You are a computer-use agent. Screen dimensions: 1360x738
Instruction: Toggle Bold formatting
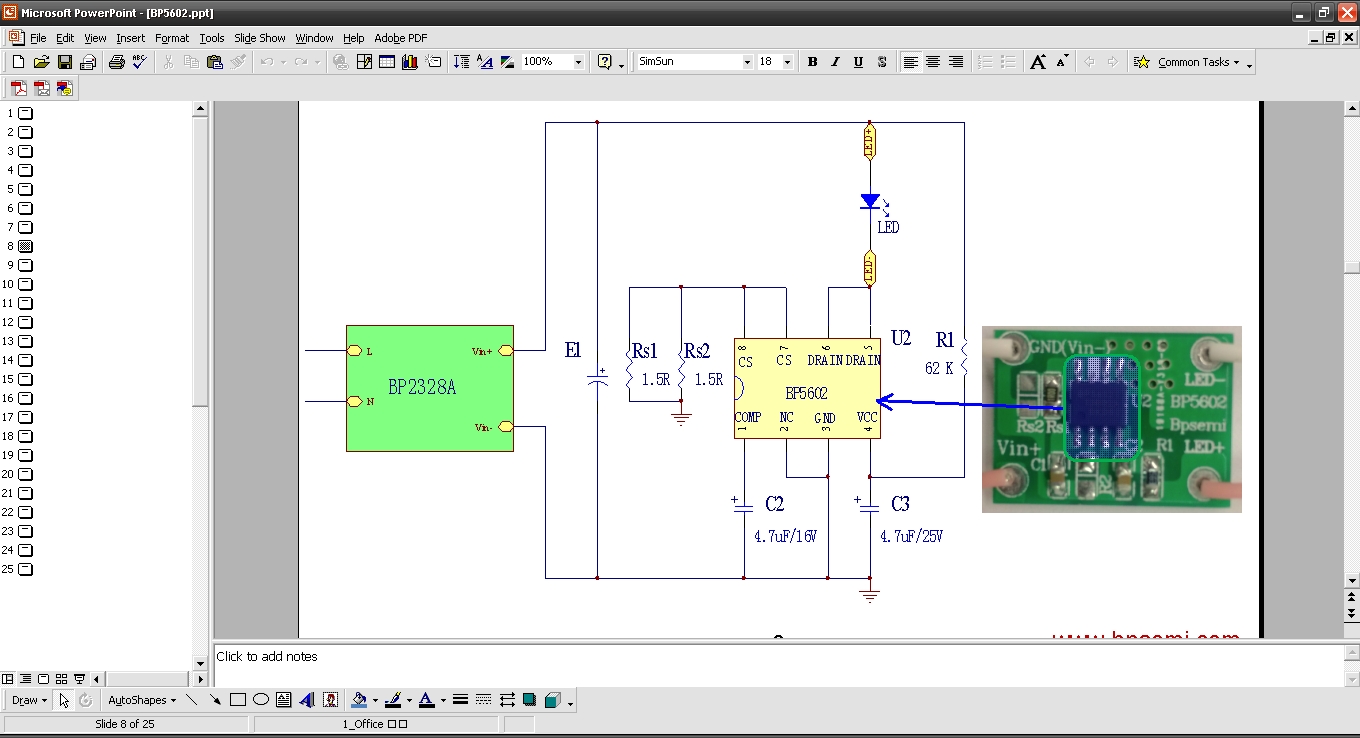[x=812, y=62]
